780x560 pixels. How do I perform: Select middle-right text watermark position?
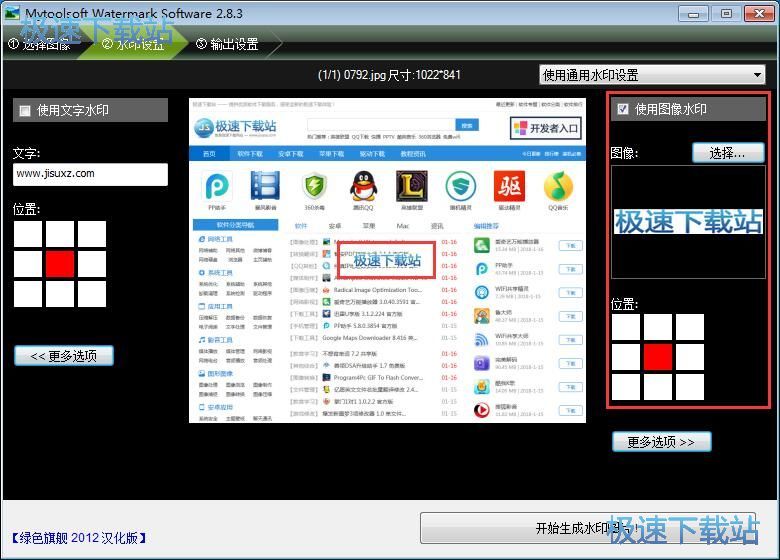click(92, 264)
